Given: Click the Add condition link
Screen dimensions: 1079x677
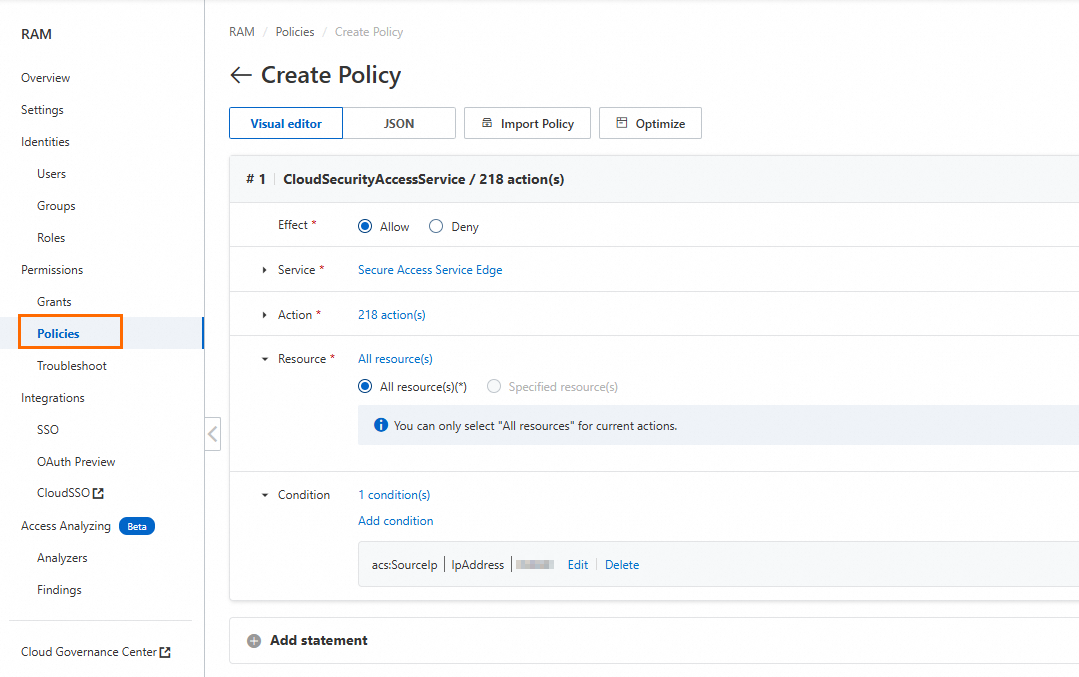Looking at the screenshot, I should point(396,521).
